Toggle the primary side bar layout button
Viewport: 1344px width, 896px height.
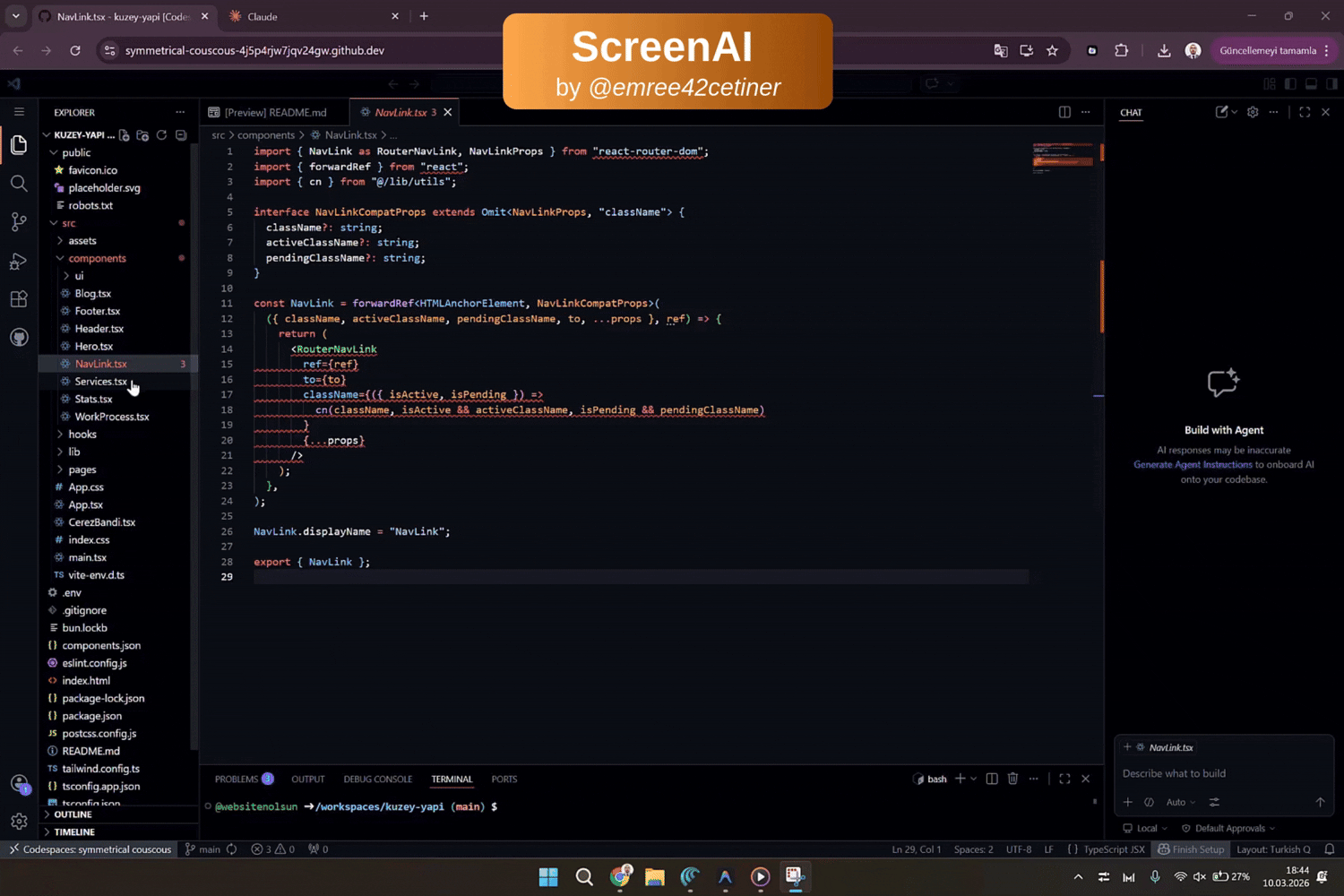coord(1290,83)
